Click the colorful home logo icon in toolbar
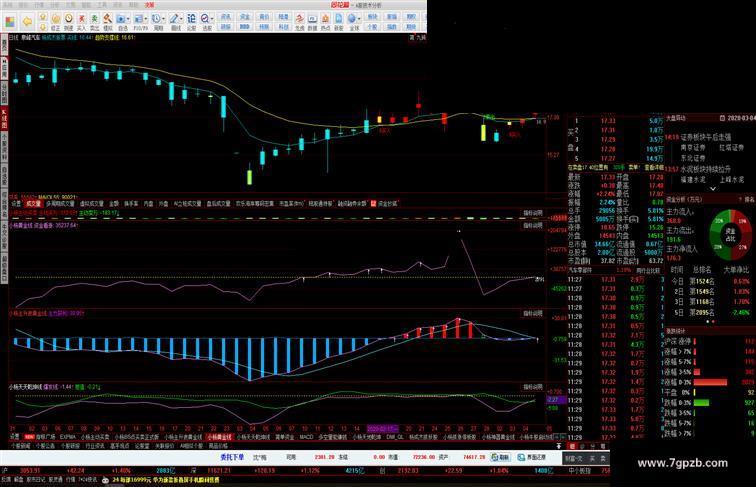 pyautogui.click(x=10, y=22)
